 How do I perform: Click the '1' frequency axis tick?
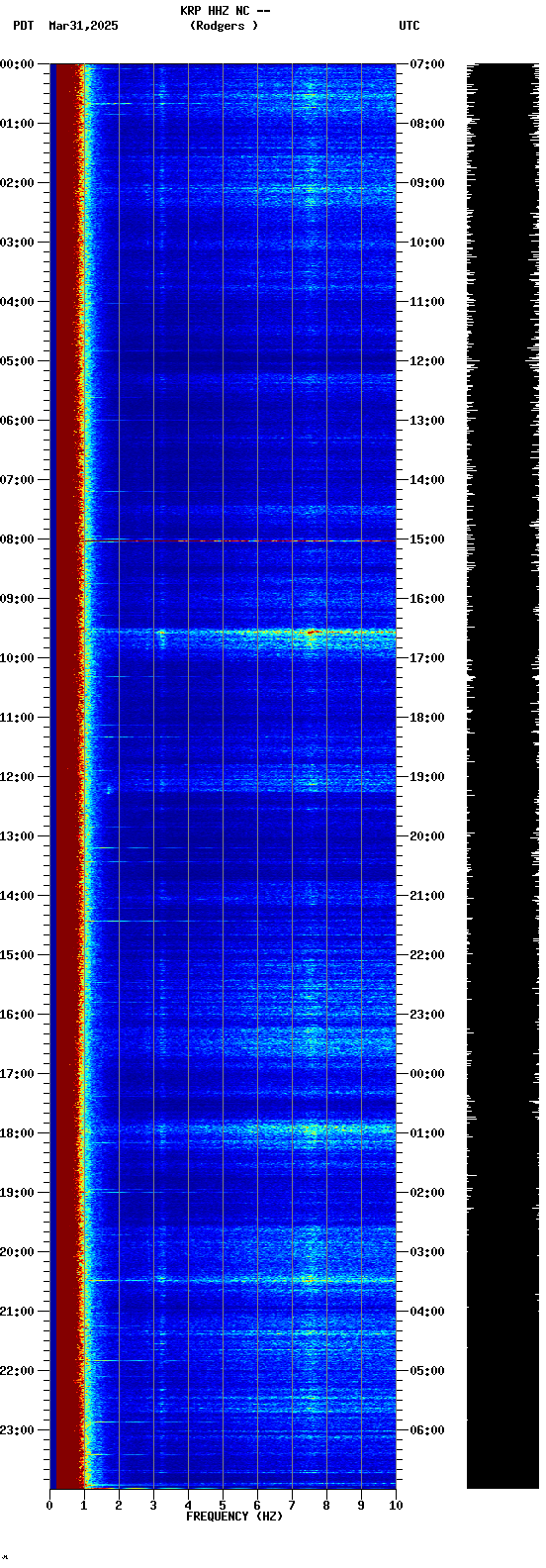(84, 1506)
